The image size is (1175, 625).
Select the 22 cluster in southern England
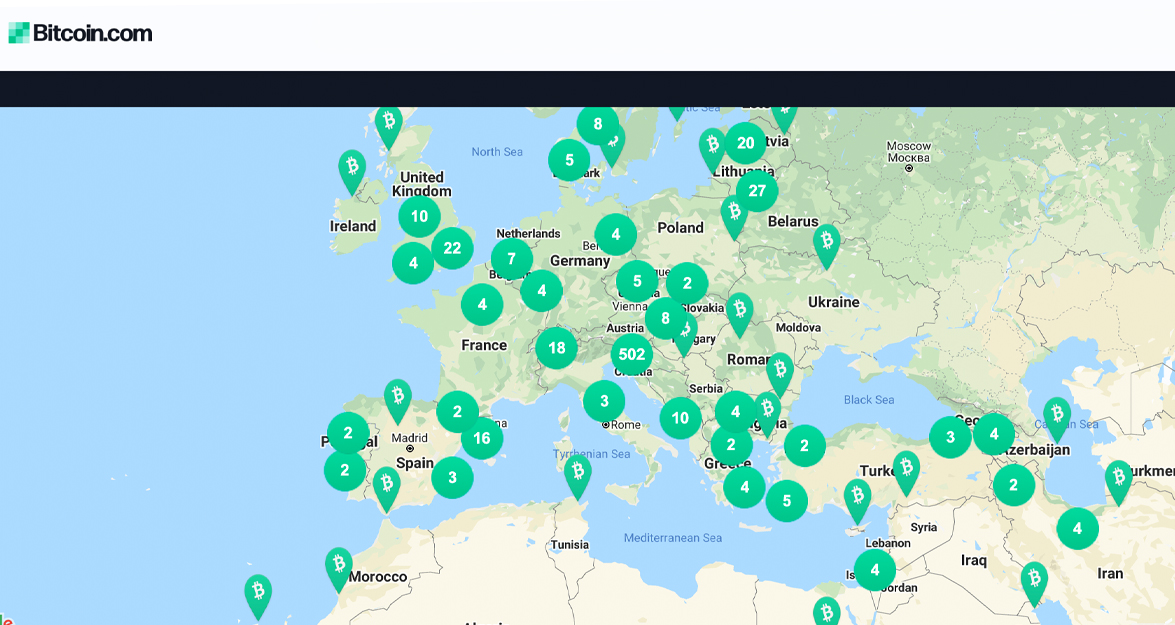pyautogui.click(x=452, y=248)
